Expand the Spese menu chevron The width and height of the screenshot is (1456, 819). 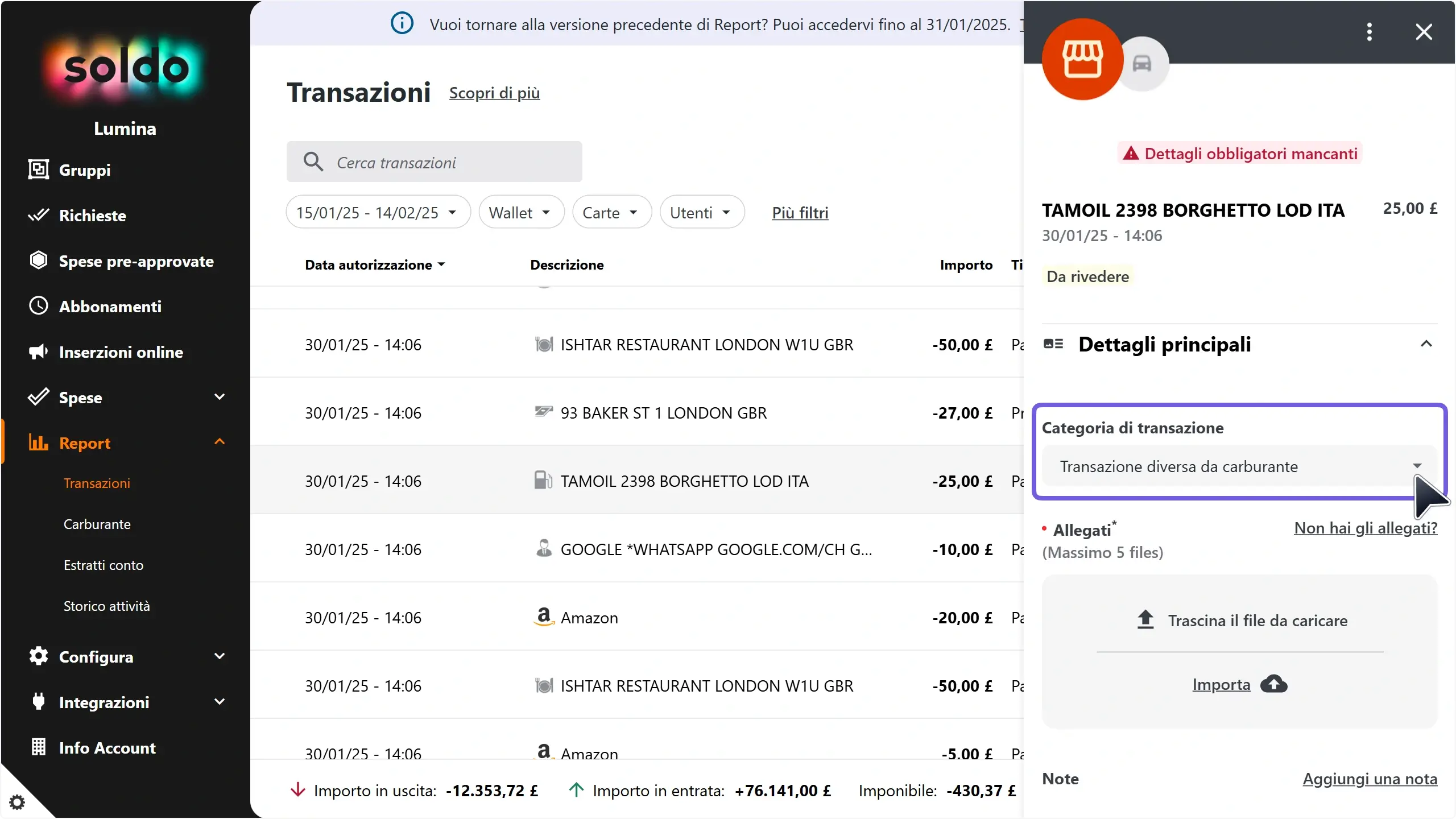point(220,396)
